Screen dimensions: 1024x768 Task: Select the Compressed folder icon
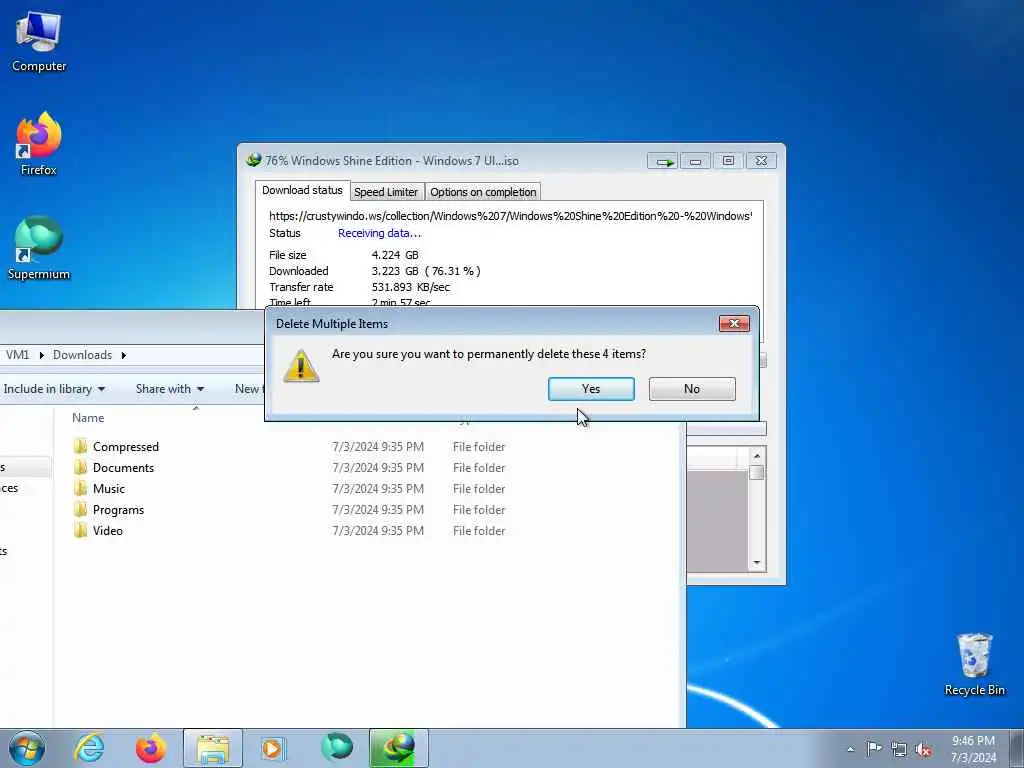pos(80,447)
